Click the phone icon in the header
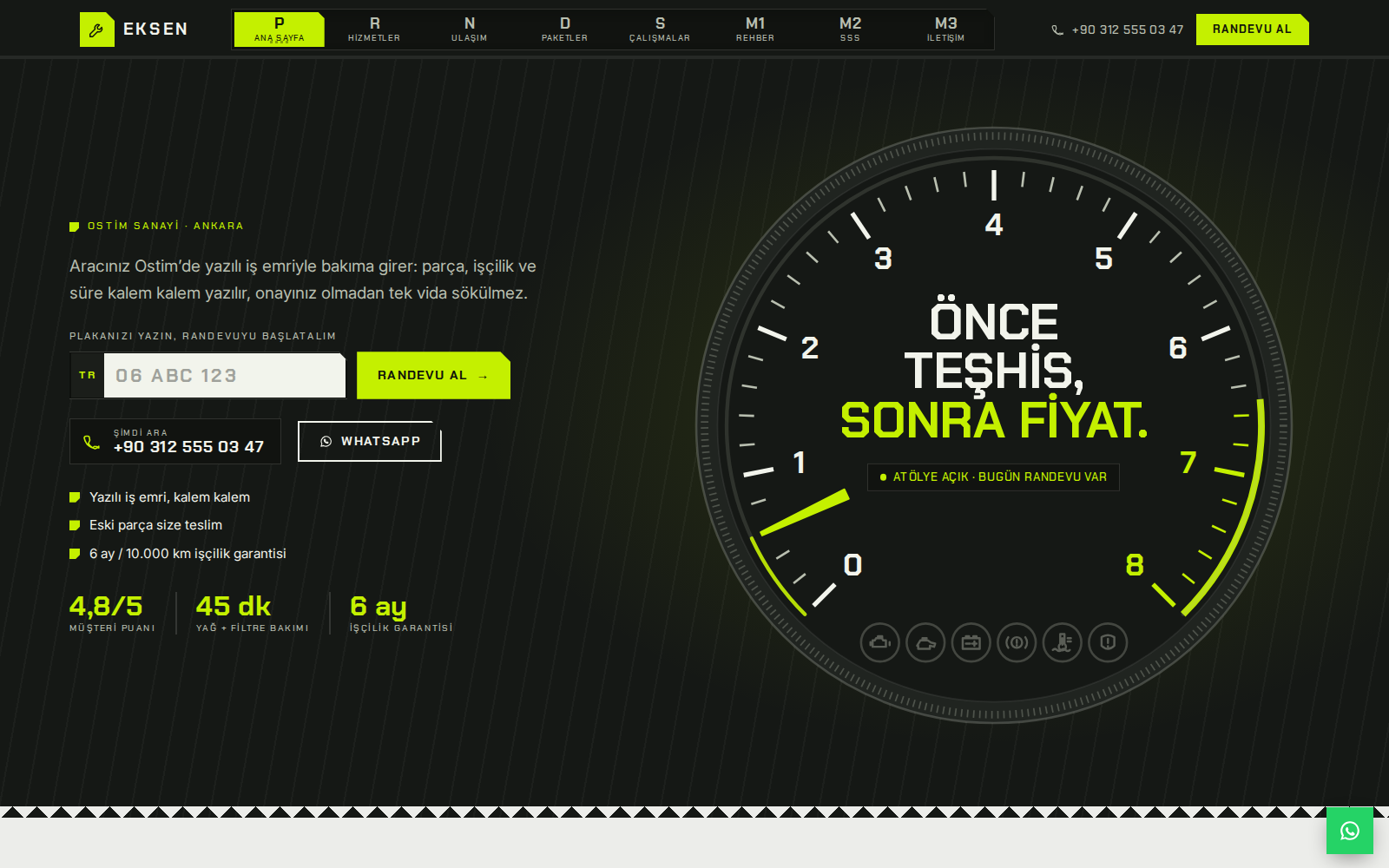The width and height of the screenshot is (1389, 868). [x=1057, y=30]
